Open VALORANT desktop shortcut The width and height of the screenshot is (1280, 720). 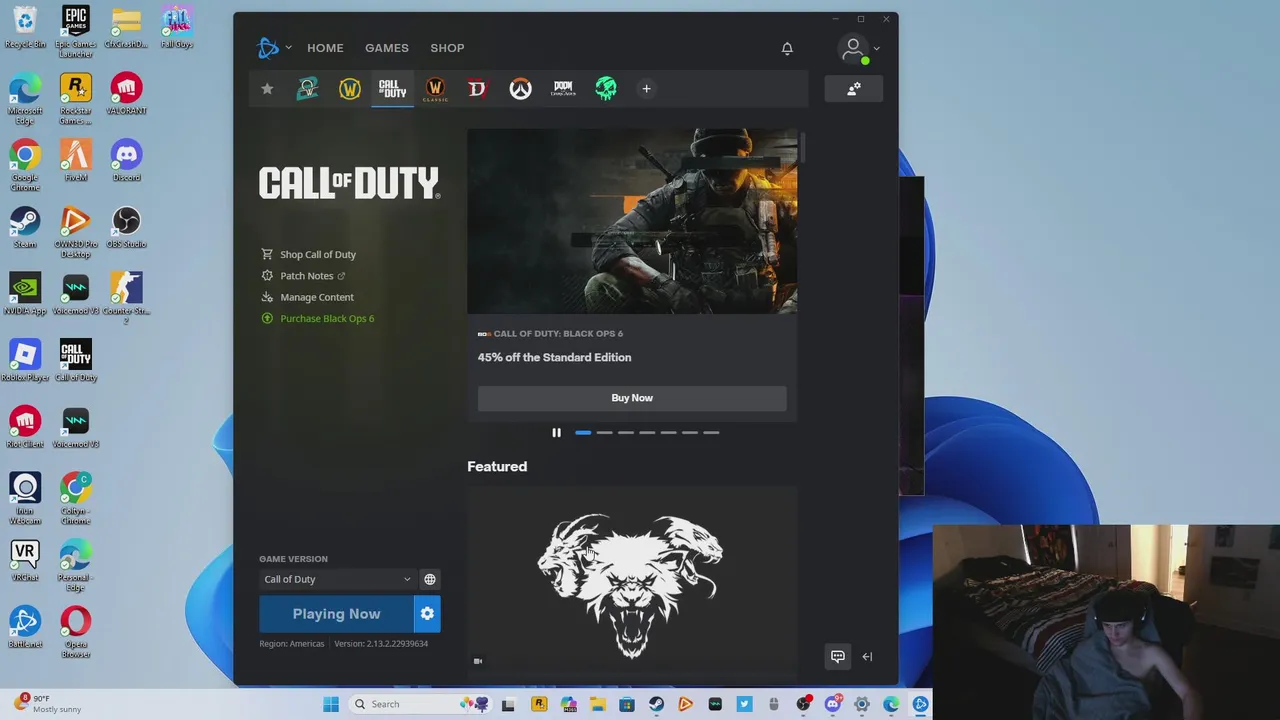(x=126, y=94)
